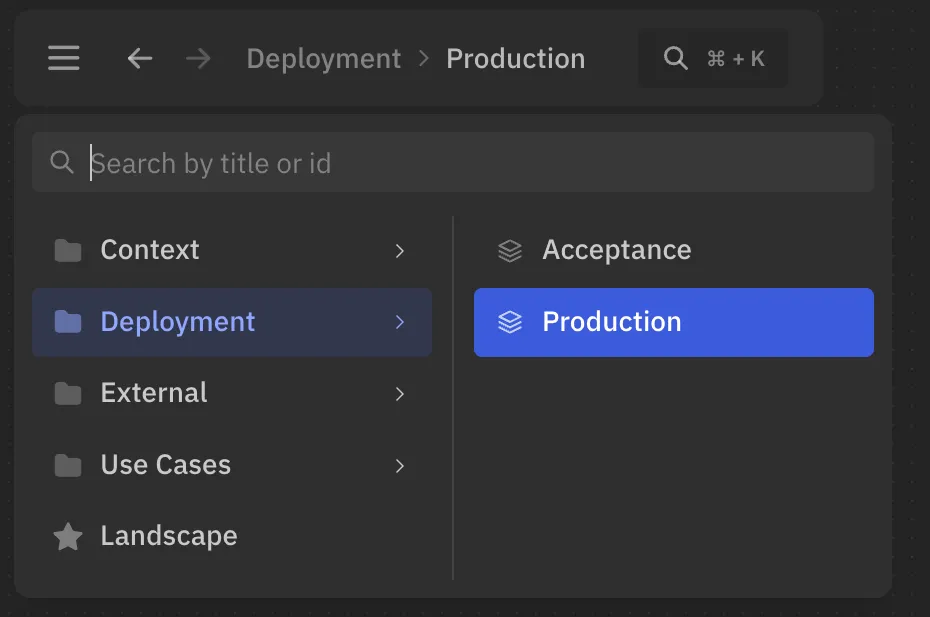This screenshot has width=930, height=617.
Task: Select the Production breadcrumb entry
Action: pos(516,58)
